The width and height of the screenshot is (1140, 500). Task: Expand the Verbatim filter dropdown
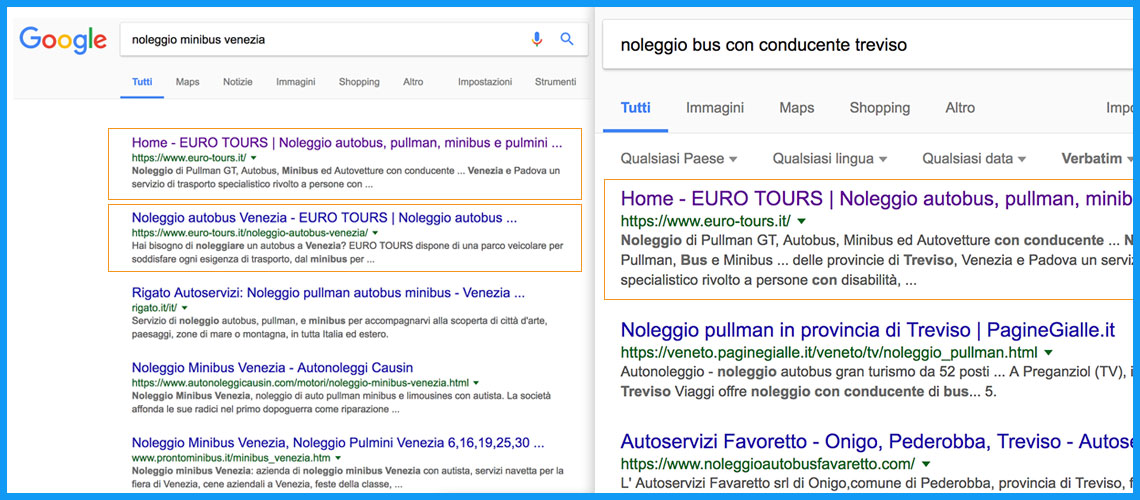1097,158
